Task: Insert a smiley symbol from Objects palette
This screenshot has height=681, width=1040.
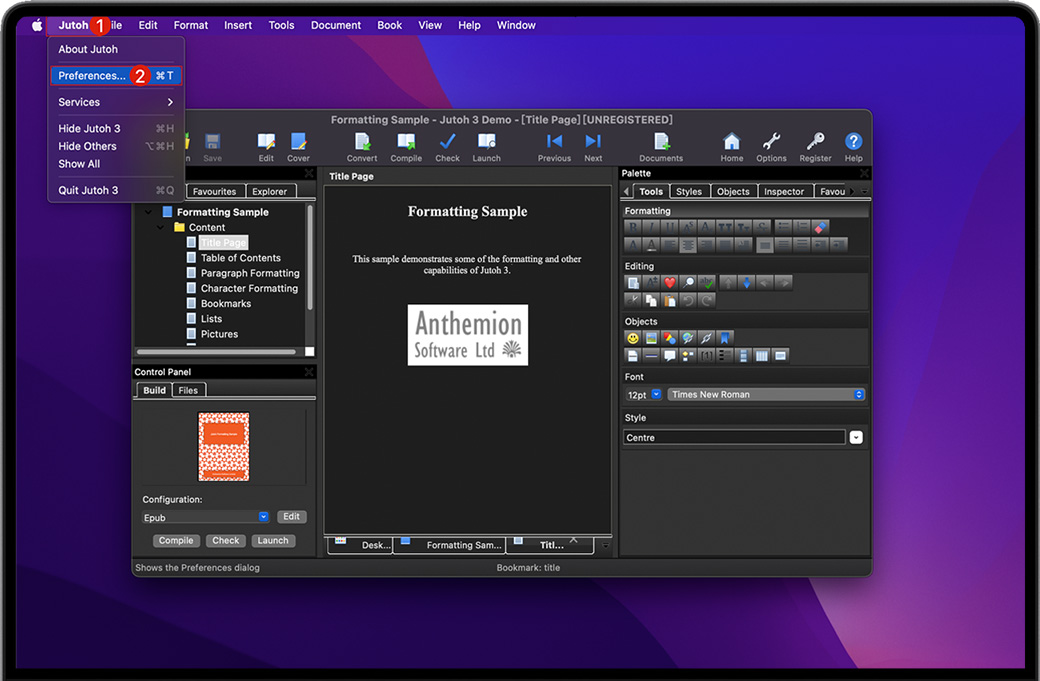Action: [633, 338]
